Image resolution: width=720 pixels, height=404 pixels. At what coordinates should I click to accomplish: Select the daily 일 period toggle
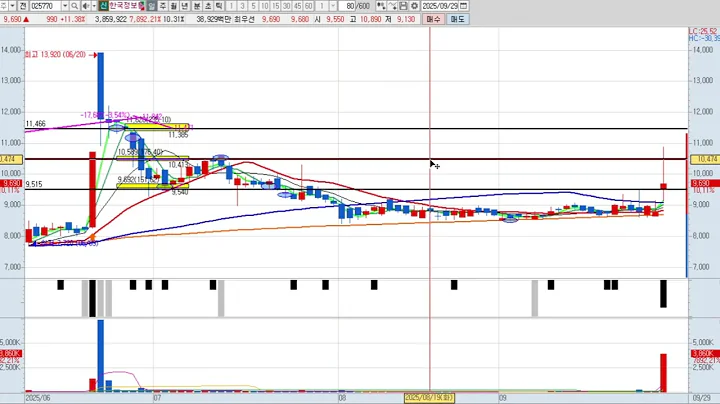pos(152,6)
